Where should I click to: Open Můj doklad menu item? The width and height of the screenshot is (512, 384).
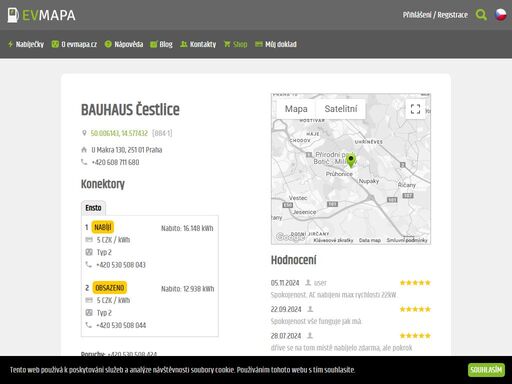coord(276,44)
